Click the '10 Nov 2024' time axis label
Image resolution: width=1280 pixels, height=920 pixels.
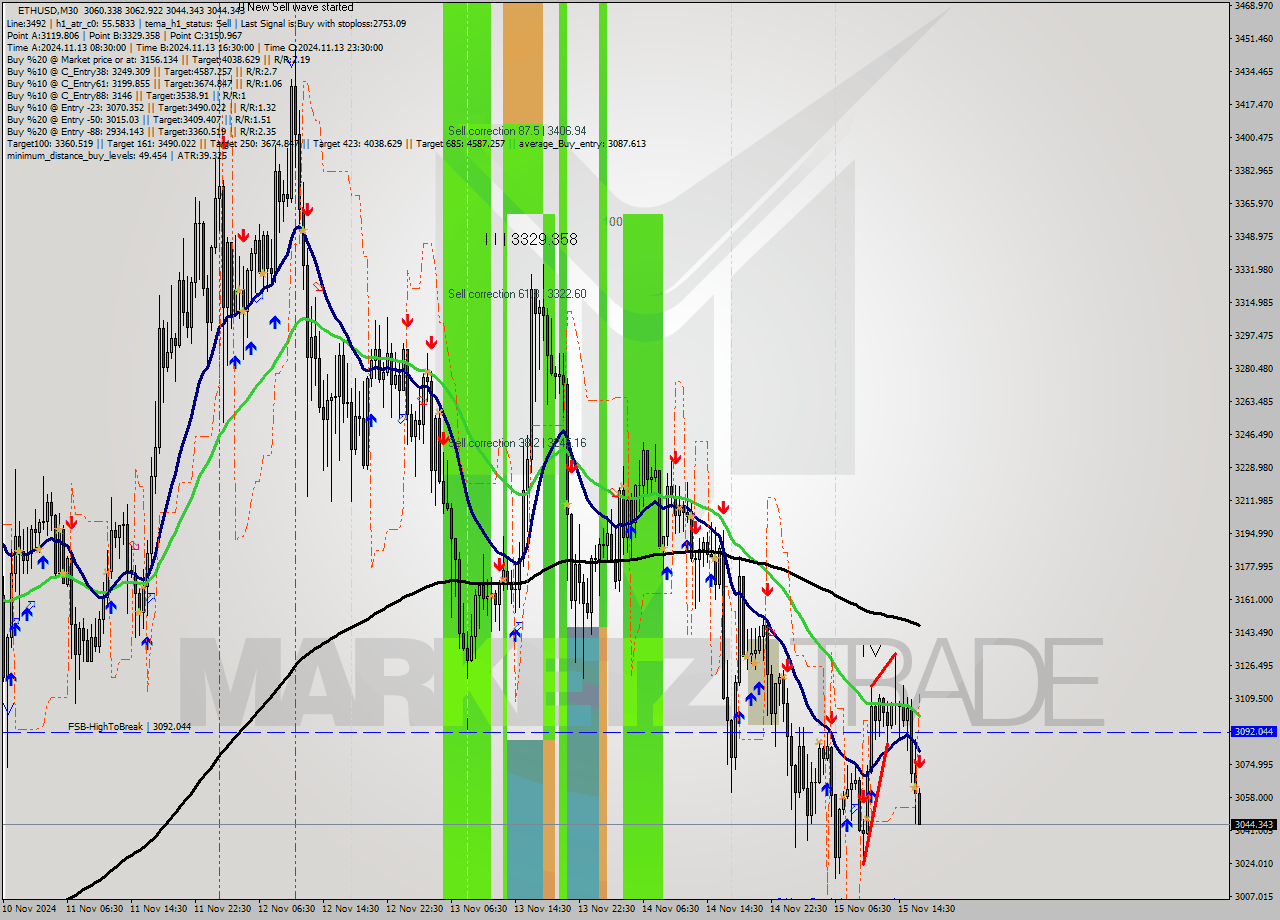(x=29, y=910)
